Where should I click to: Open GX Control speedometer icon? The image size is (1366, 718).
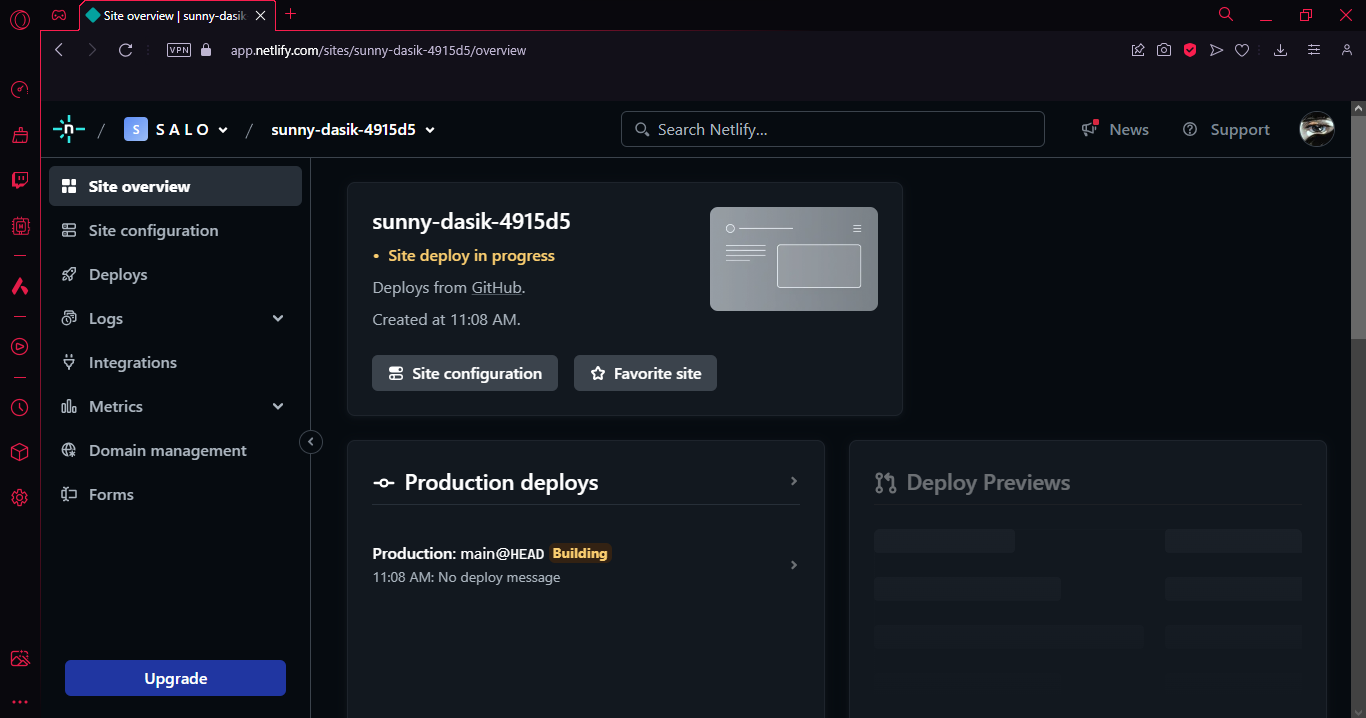19,90
